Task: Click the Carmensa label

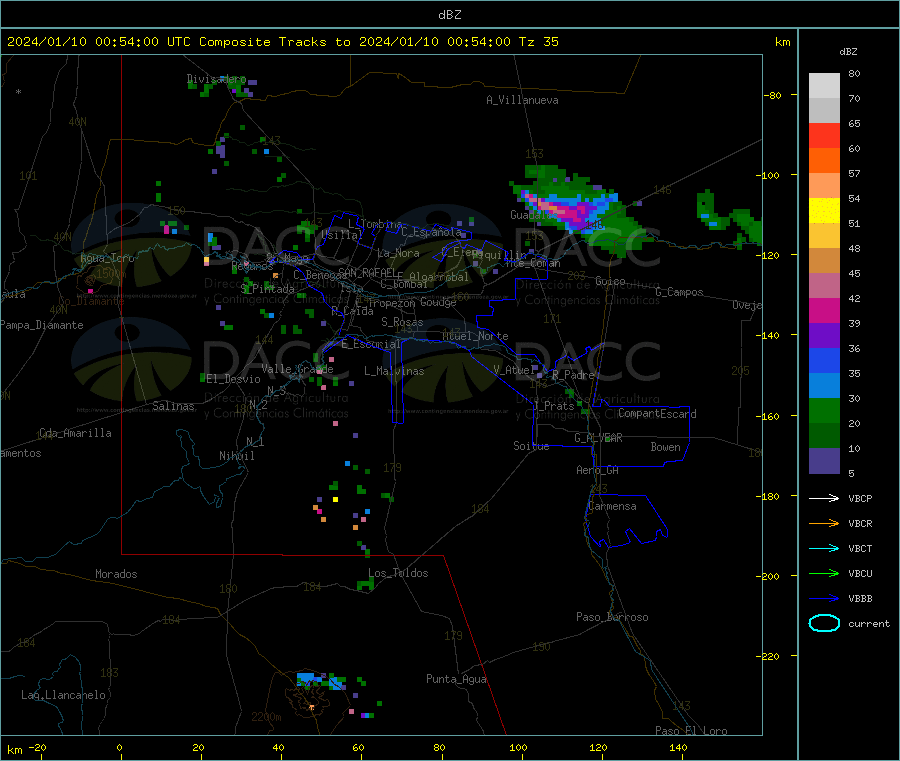Action: pos(612,507)
